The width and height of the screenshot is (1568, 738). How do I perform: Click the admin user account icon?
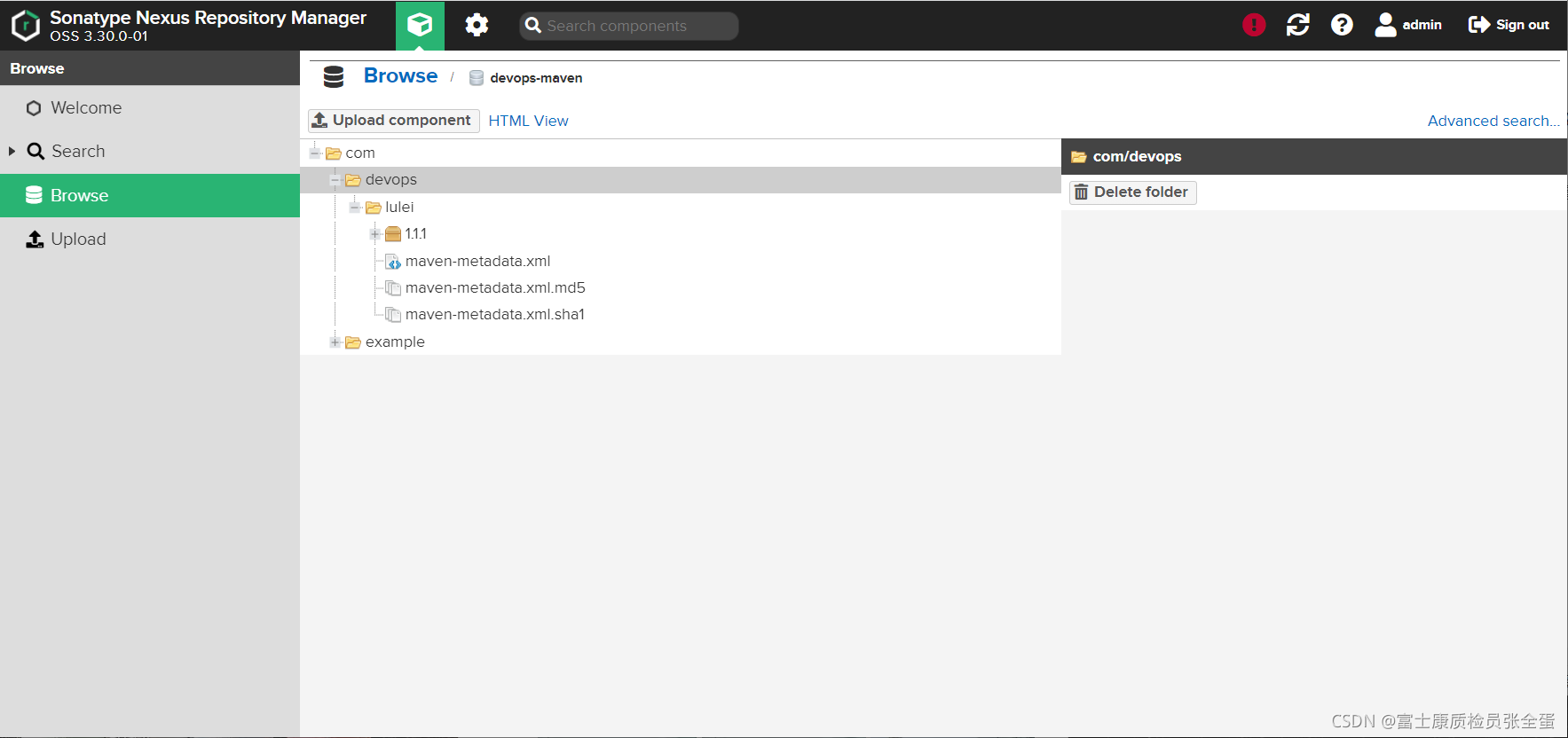[1385, 25]
